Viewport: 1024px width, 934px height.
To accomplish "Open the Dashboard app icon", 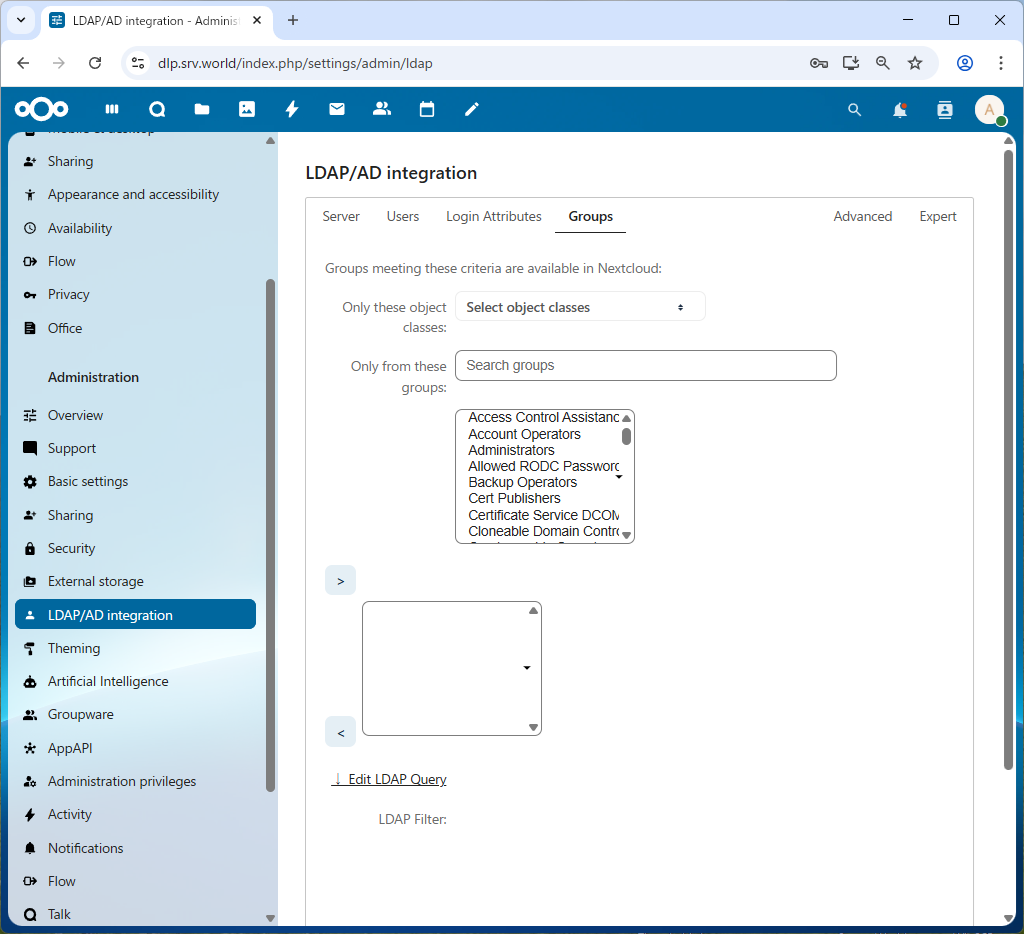I will point(112,109).
